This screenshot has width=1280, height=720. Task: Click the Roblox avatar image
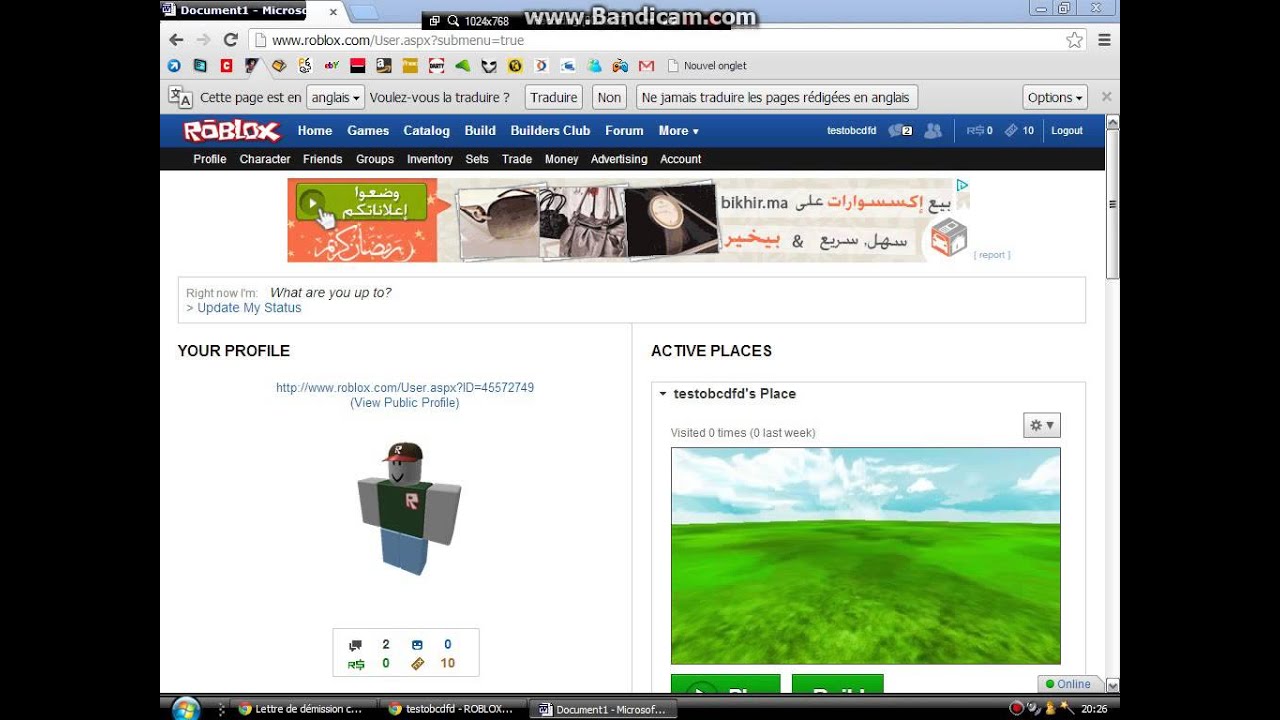[407, 508]
